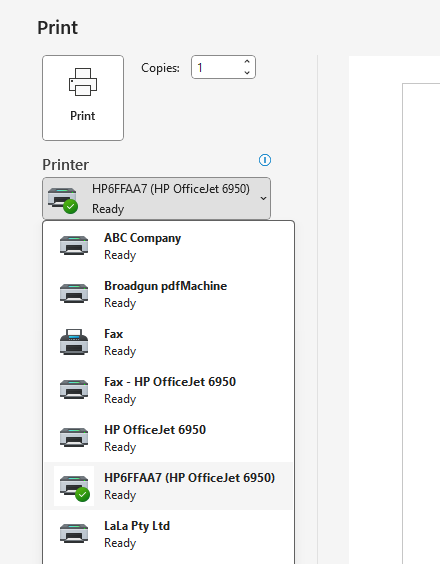Increase copies with the up arrow
440x564 pixels.
click(x=247, y=62)
